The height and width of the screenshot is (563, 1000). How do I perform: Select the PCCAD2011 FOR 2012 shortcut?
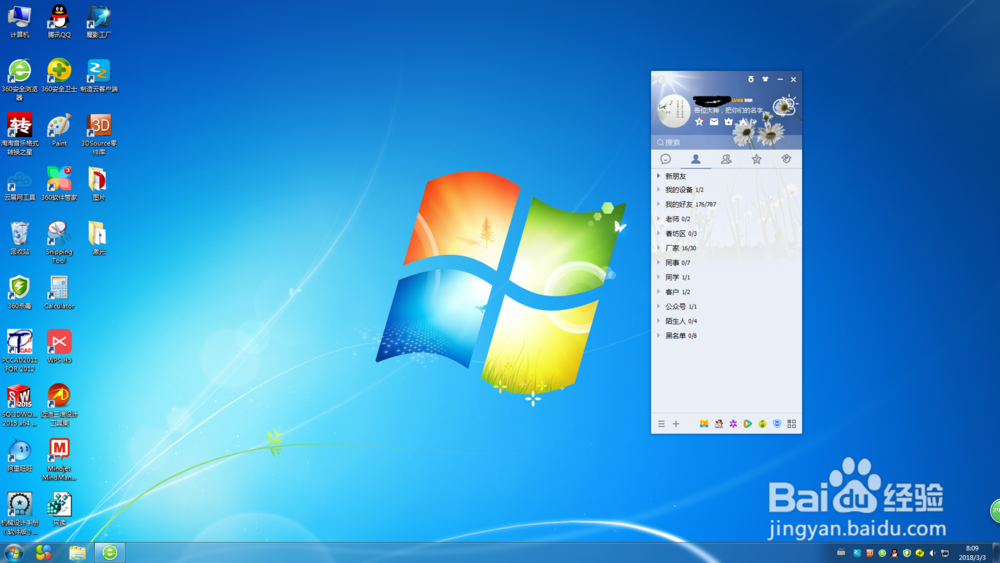click(20, 351)
